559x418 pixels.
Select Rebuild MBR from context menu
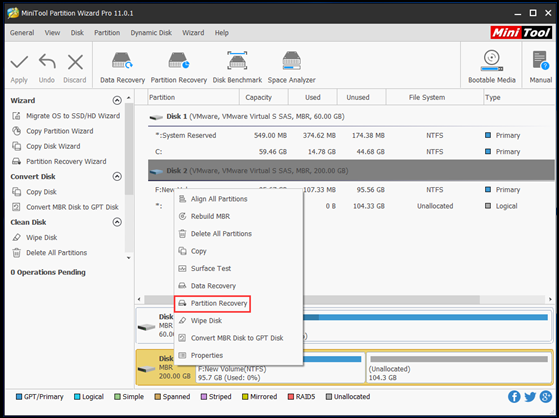pyautogui.click(x=210, y=216)
